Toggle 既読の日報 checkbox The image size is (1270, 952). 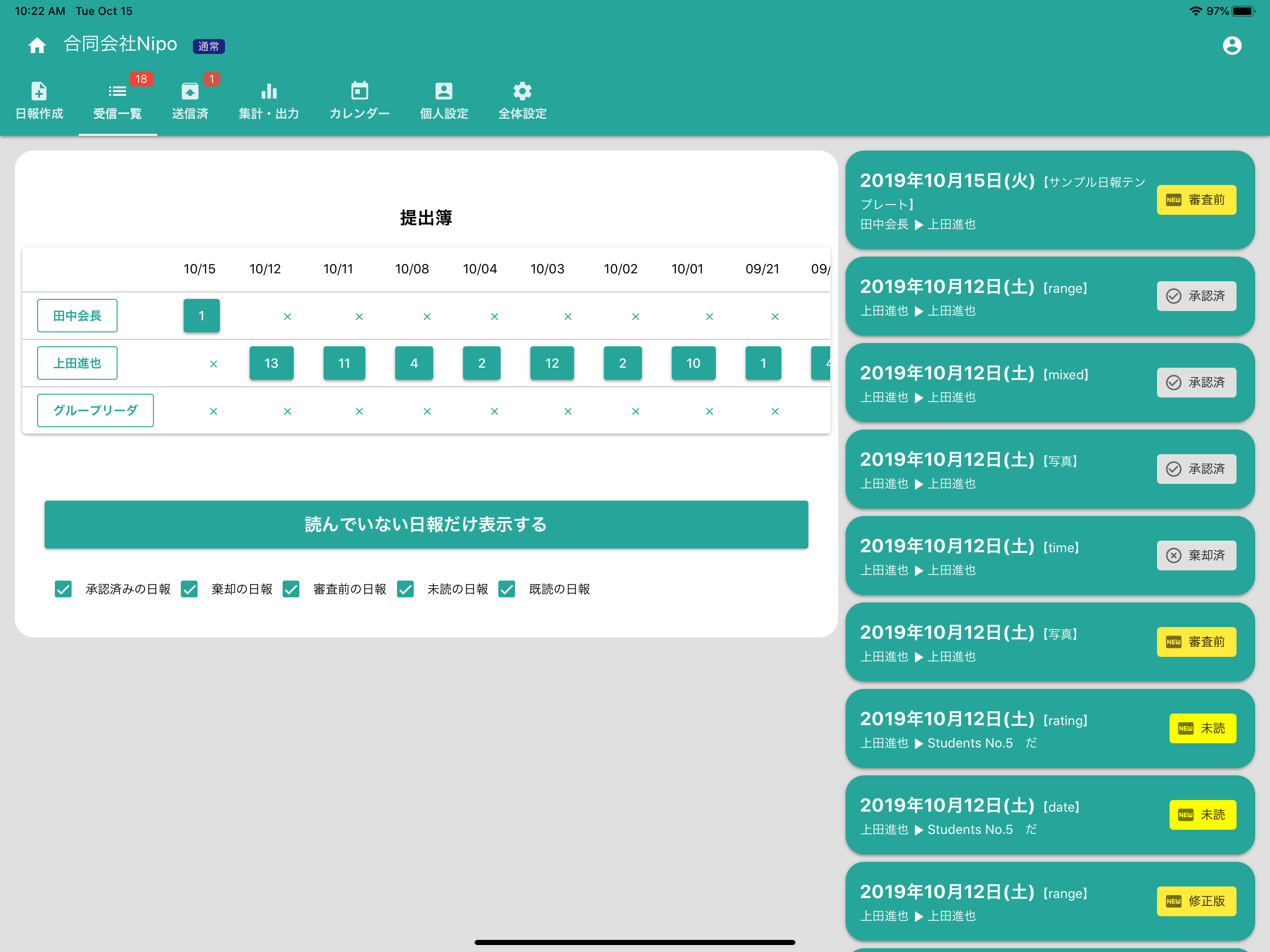[x=507, y=589]
